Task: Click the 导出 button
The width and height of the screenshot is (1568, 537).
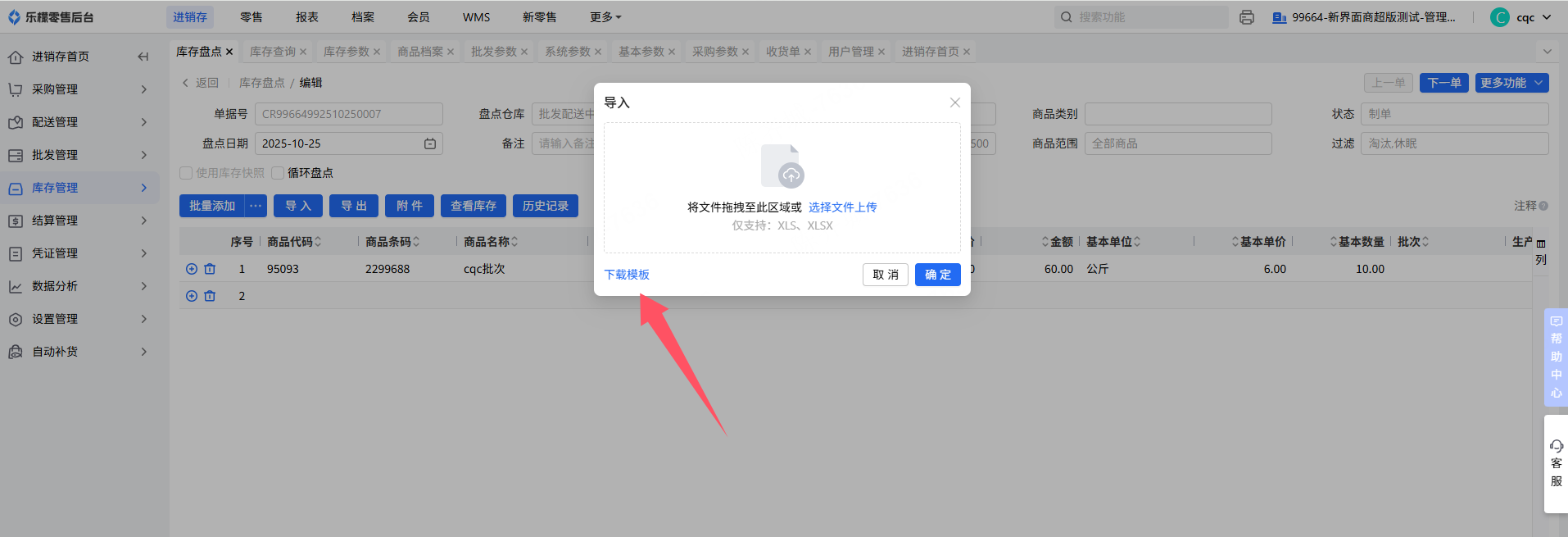Action: pos(354,206)
